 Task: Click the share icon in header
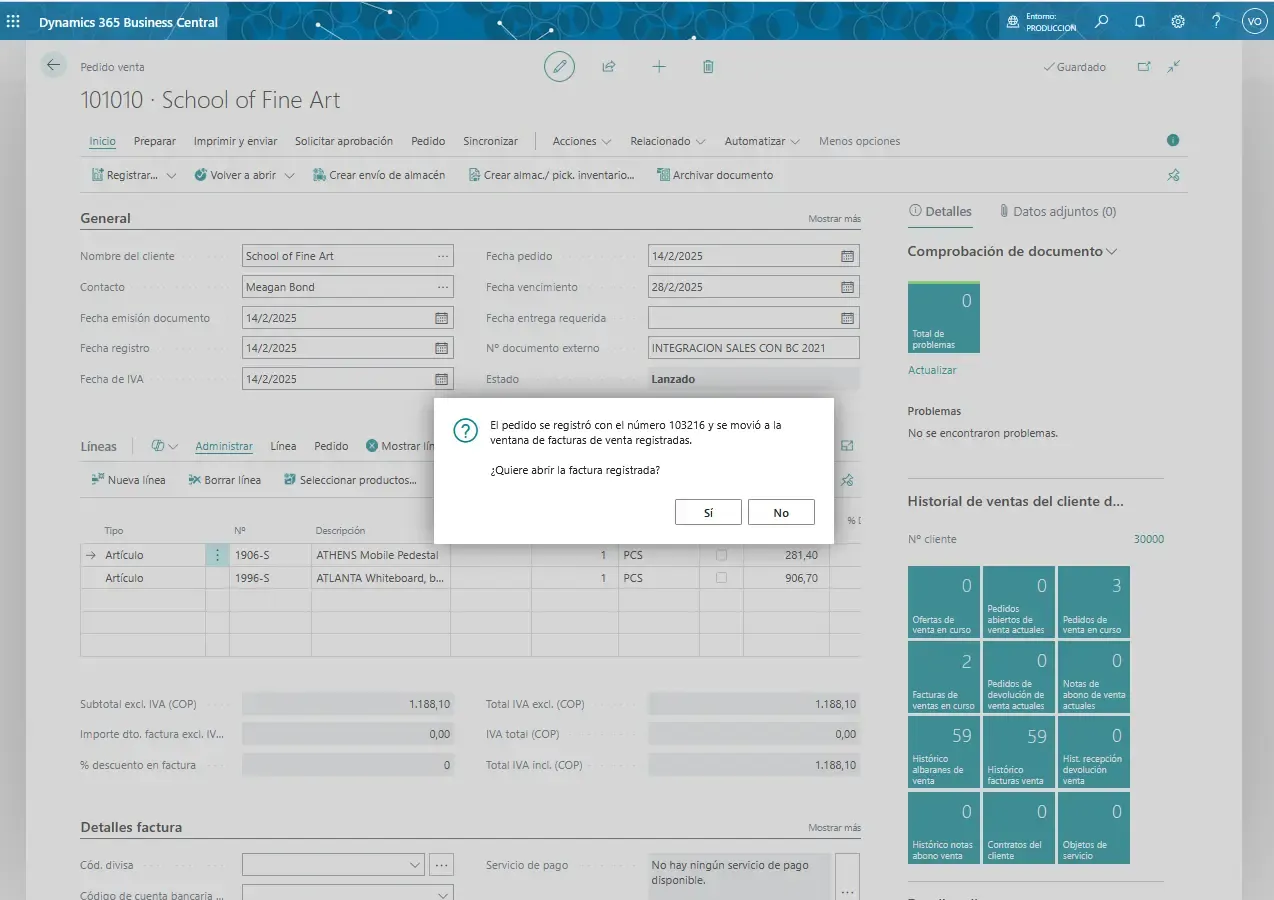coord(608,67)
